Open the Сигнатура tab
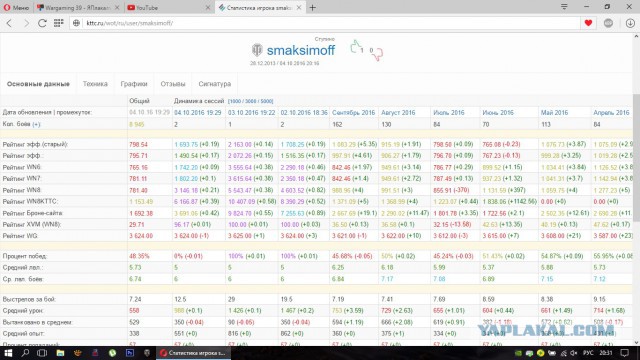Screen dimensions: 640x360 (215, 84)
